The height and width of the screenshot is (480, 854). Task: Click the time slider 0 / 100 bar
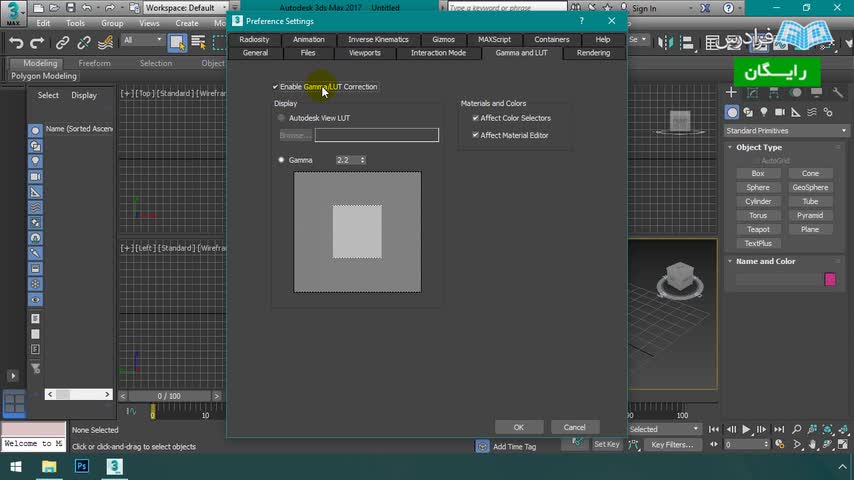[x=169, y=396]
